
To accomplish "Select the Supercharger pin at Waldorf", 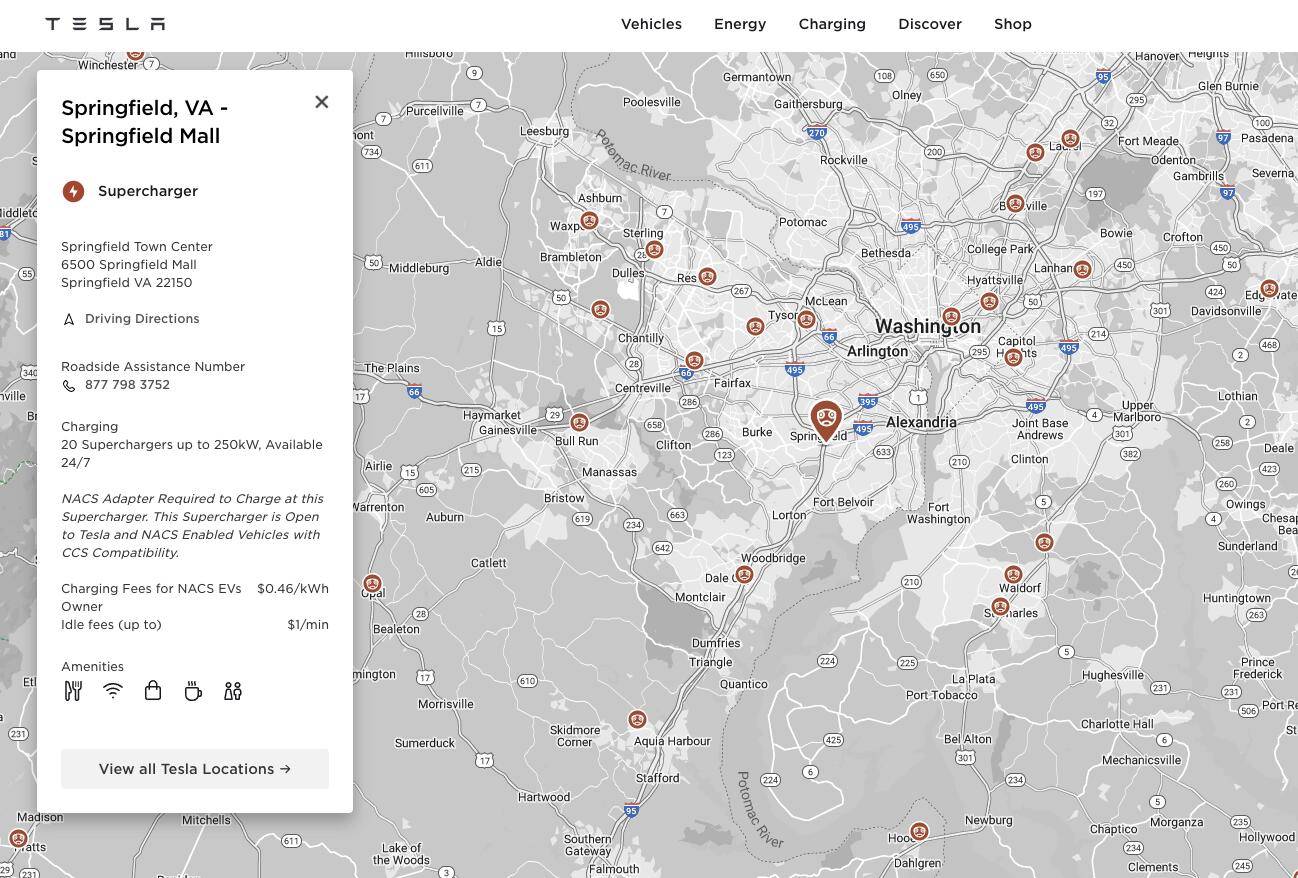I will (x=1013, y=576).
